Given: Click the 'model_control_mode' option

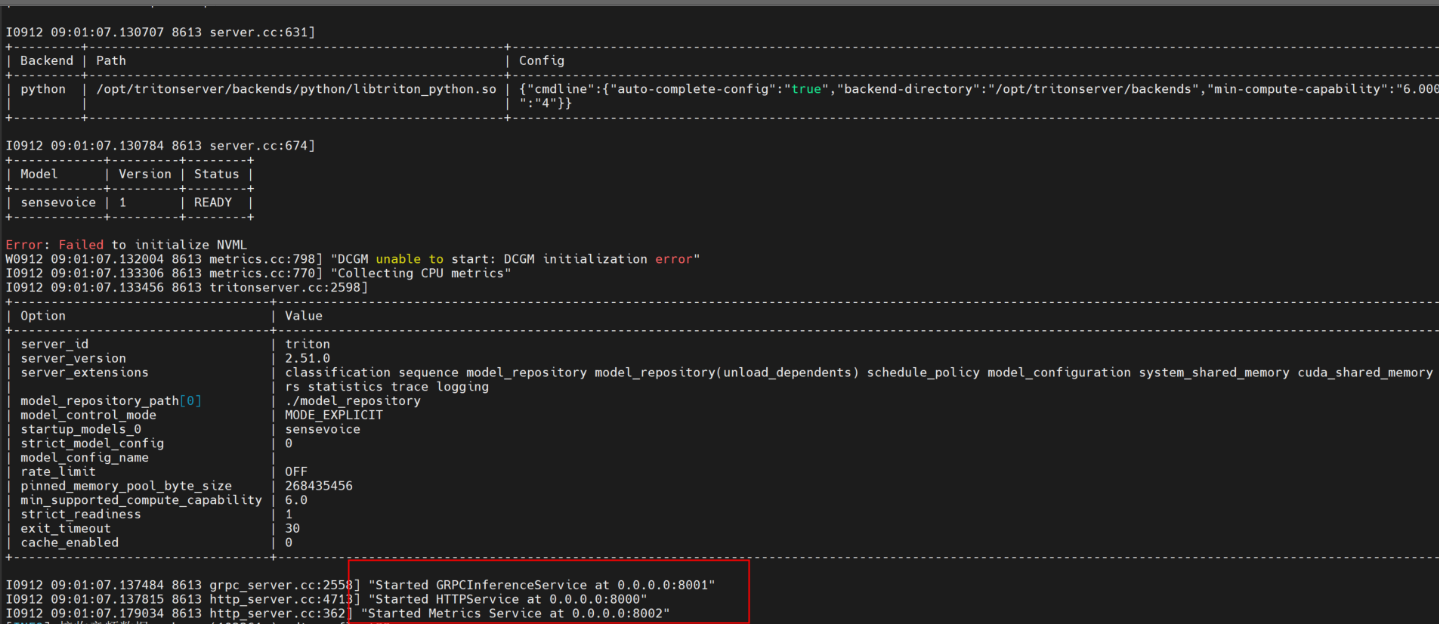Looking at the screenshot, I should (x=88, y=415).
